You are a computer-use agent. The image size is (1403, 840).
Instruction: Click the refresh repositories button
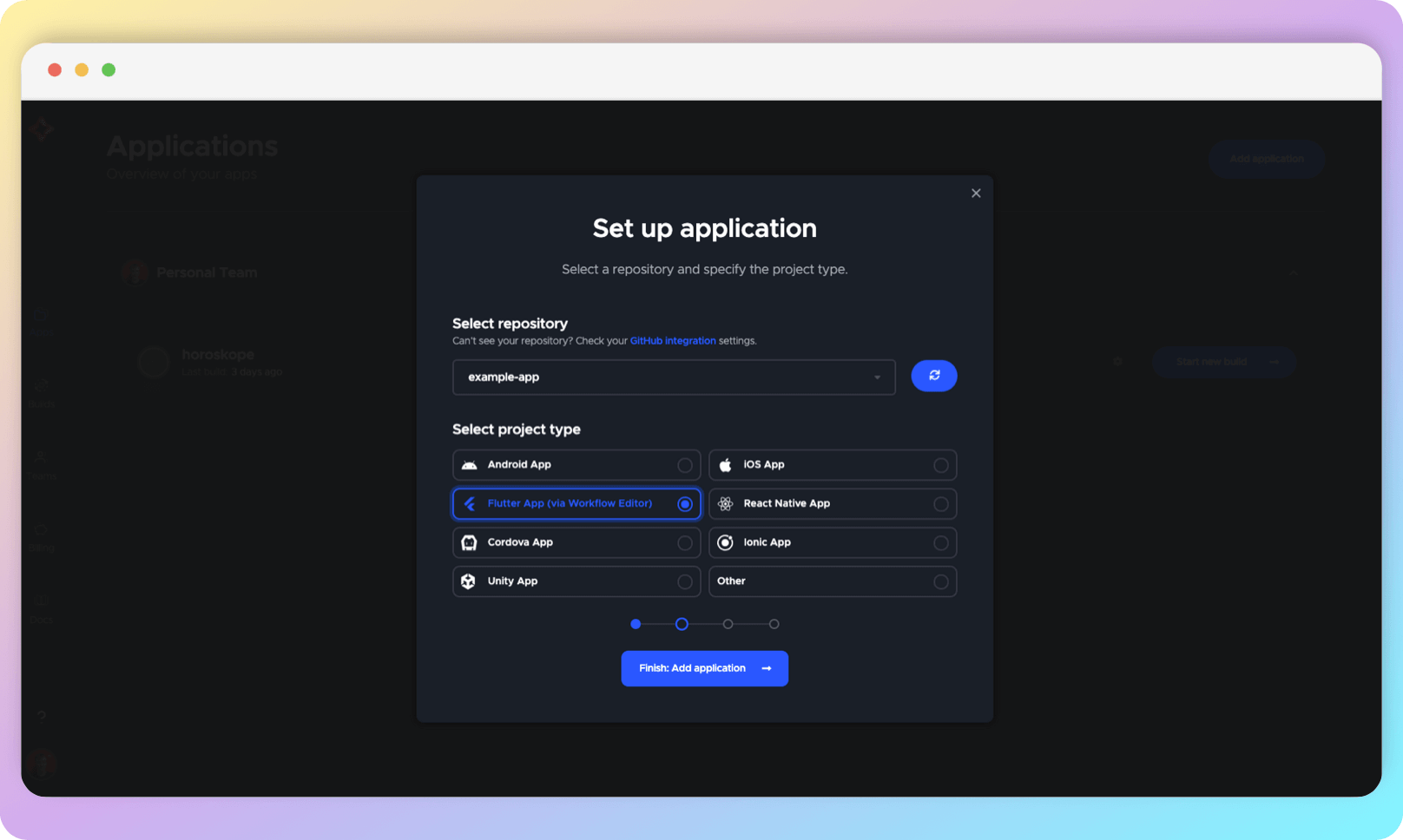933,376
